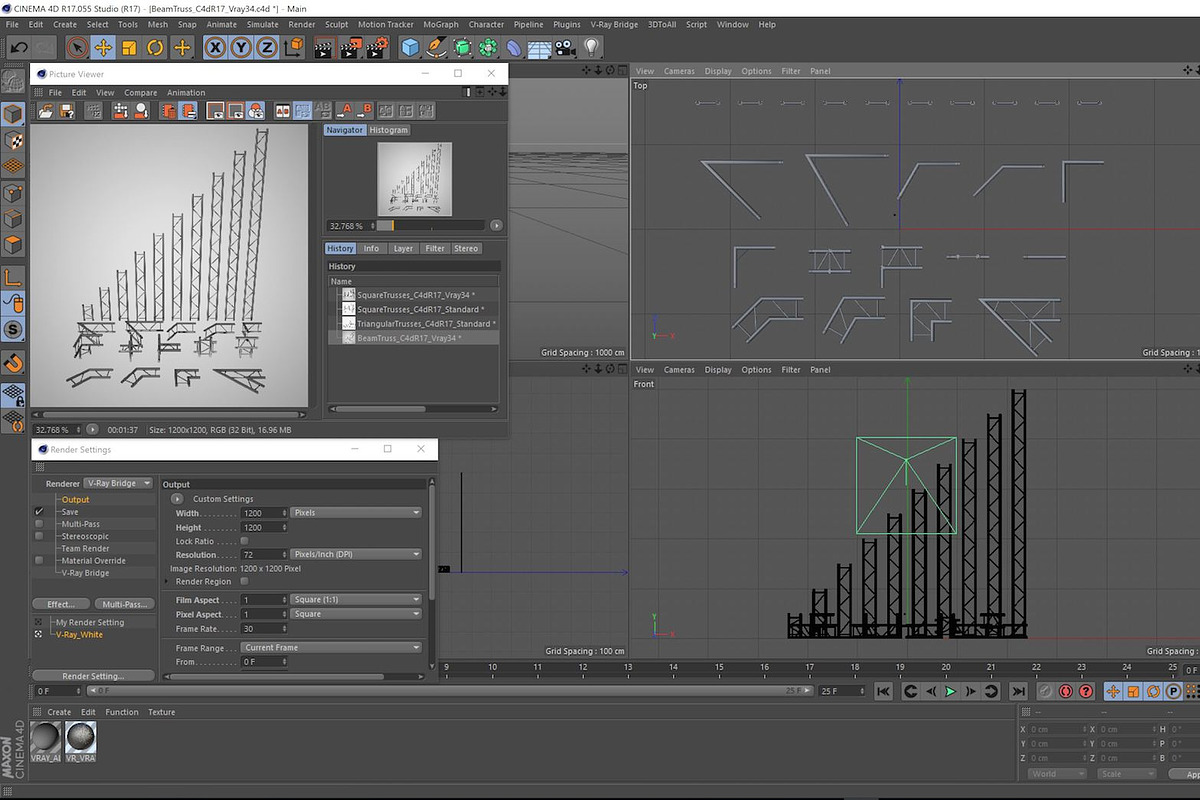Enable the Multi-Pass checkbox
1200x800 pixels.
tap(39, 524)
